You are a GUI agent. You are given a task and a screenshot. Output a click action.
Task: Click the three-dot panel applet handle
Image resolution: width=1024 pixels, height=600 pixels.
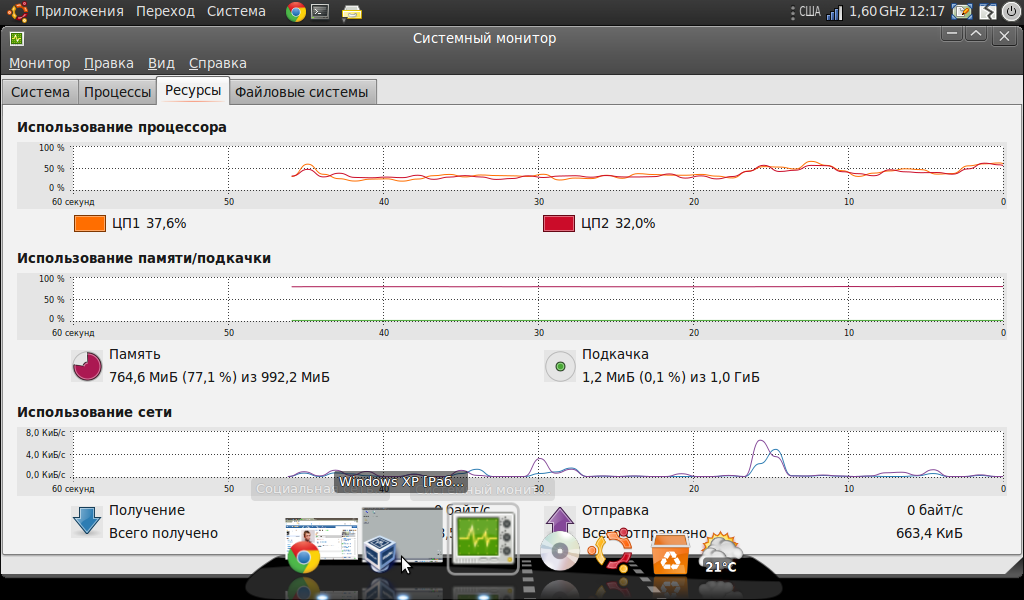point(793,12)
